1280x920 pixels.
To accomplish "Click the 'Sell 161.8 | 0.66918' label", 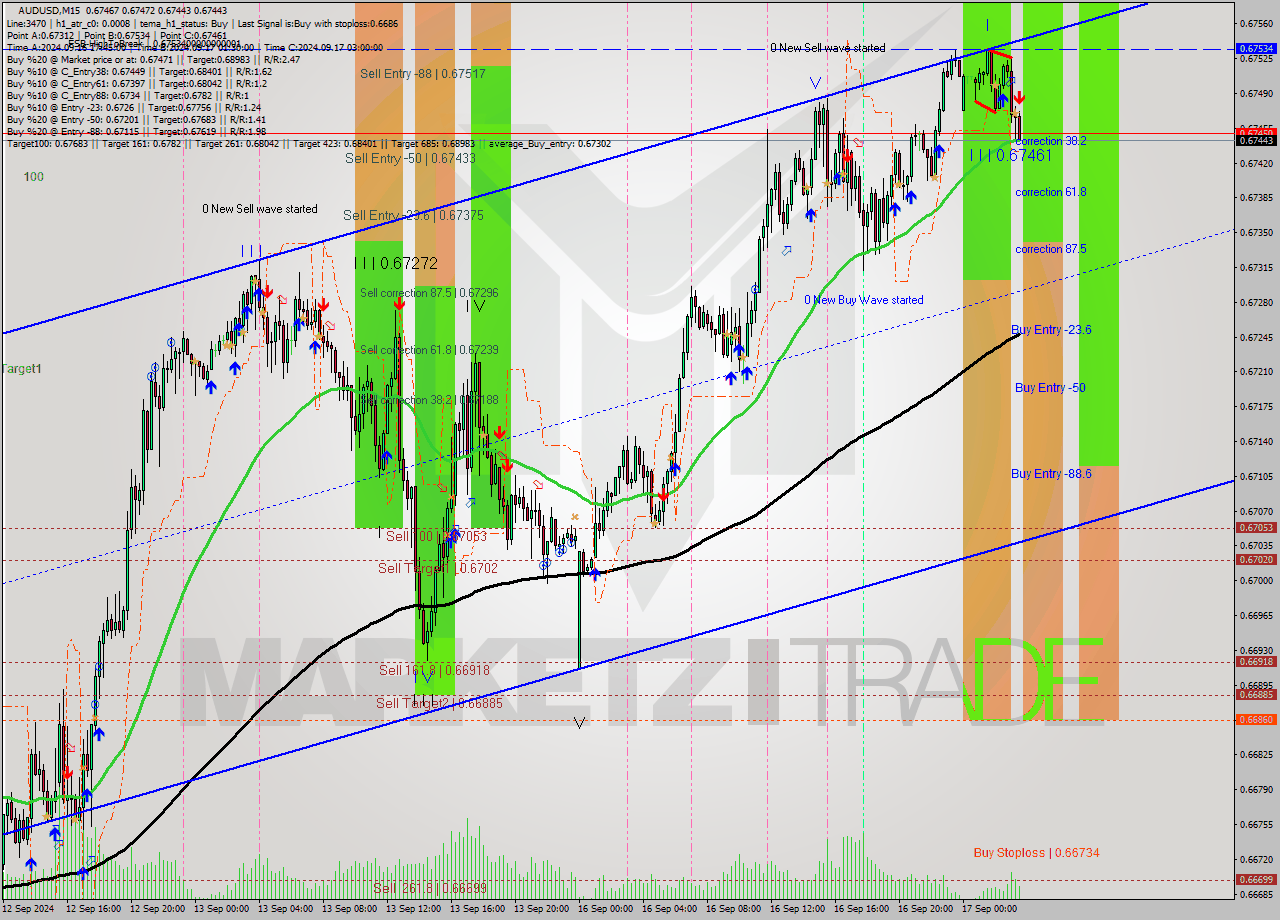I will [x=434, y=670].
